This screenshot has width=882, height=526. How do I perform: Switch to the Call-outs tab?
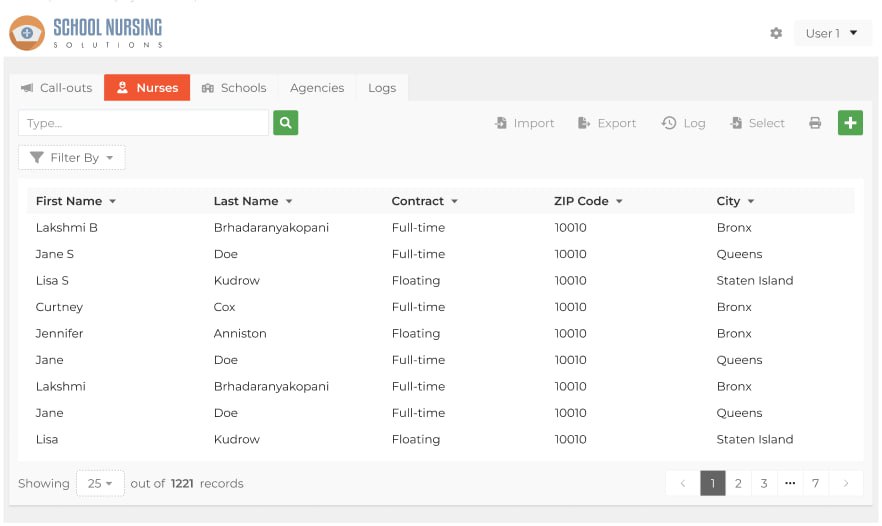tap(56, 88)
